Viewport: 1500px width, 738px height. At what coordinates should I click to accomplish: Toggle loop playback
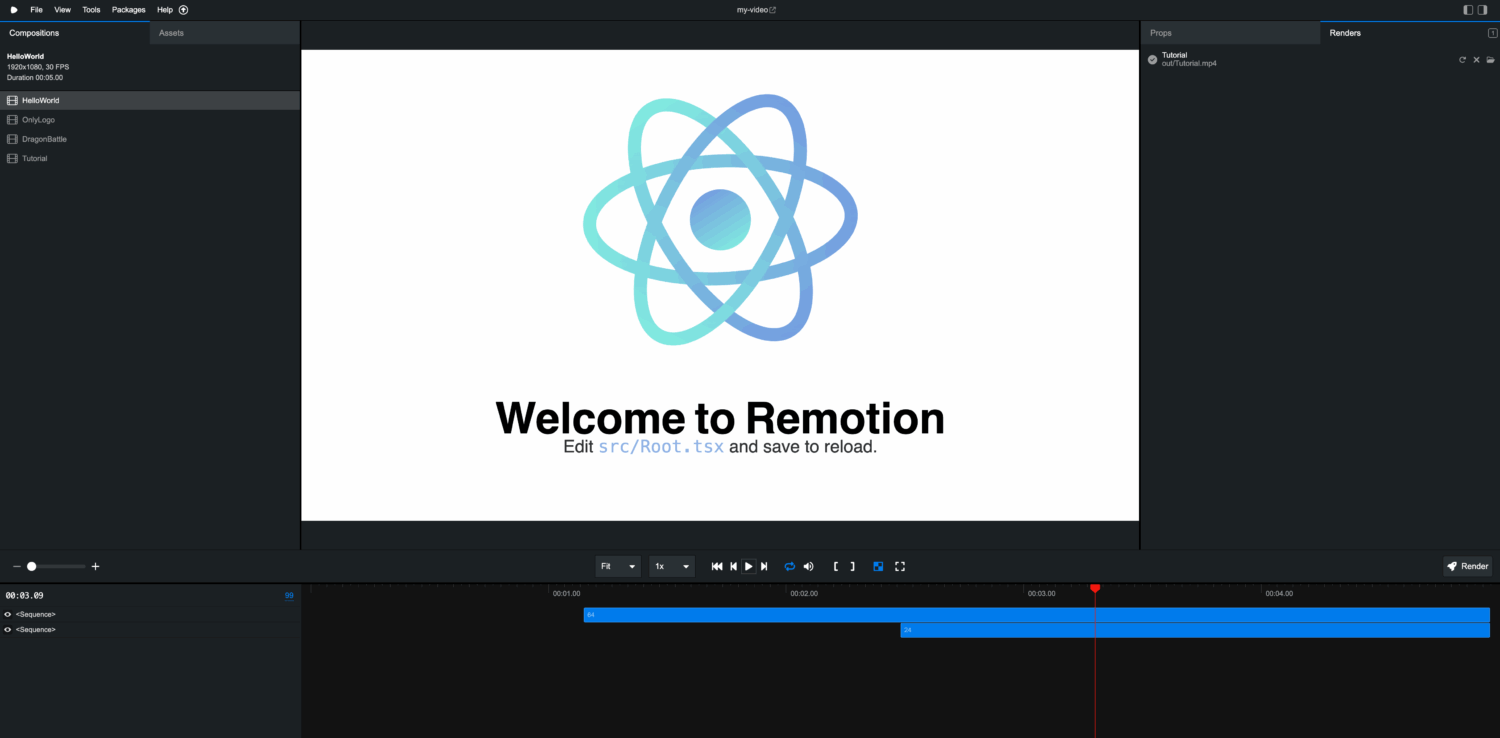(x=789, y=566)
